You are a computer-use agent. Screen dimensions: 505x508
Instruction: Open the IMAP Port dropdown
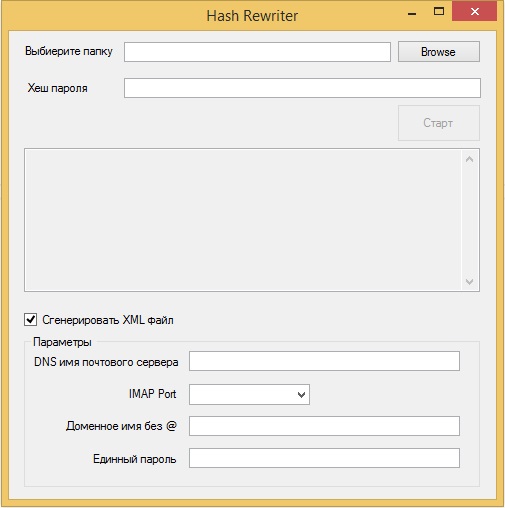point(249,395)
